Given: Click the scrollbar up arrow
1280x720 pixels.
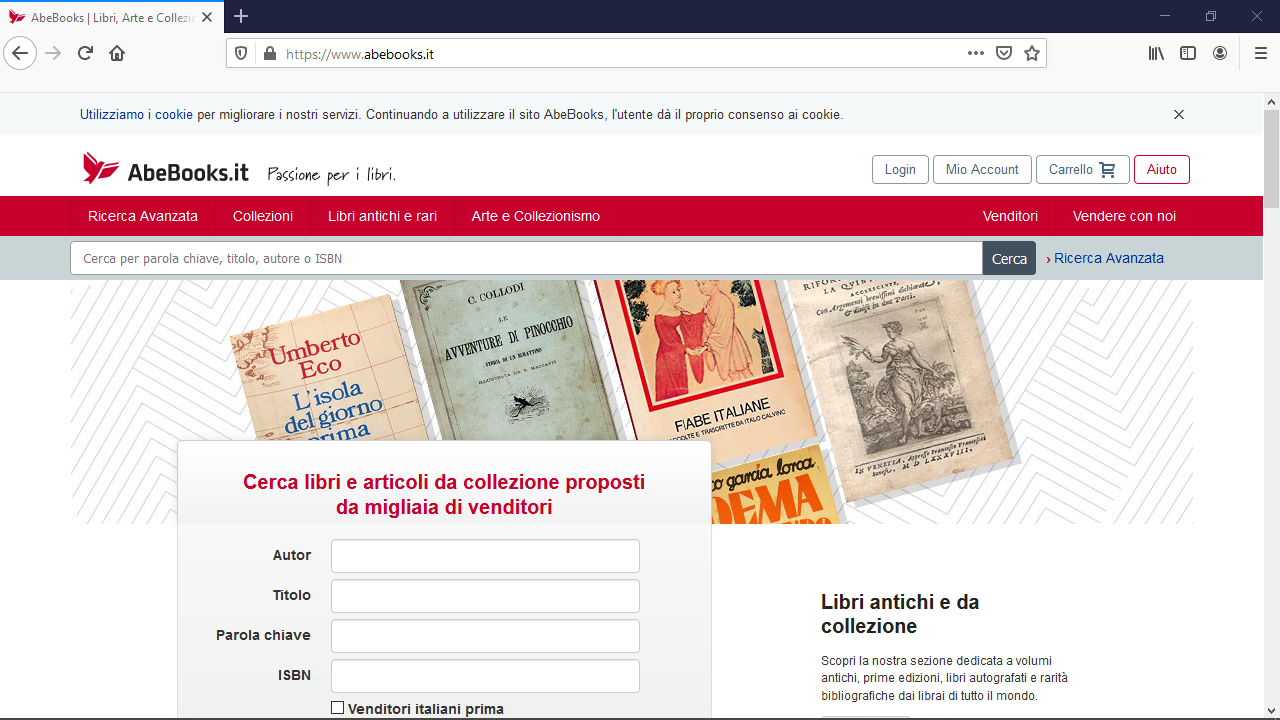Looking at the screenshot, I should coord(1271,101).
